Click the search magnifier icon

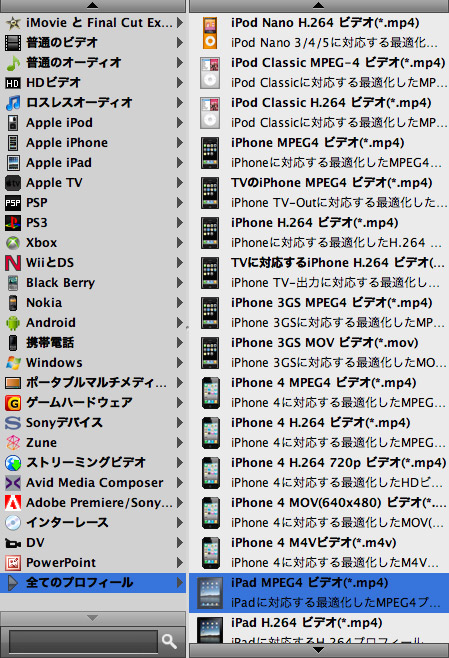(169, 641)
